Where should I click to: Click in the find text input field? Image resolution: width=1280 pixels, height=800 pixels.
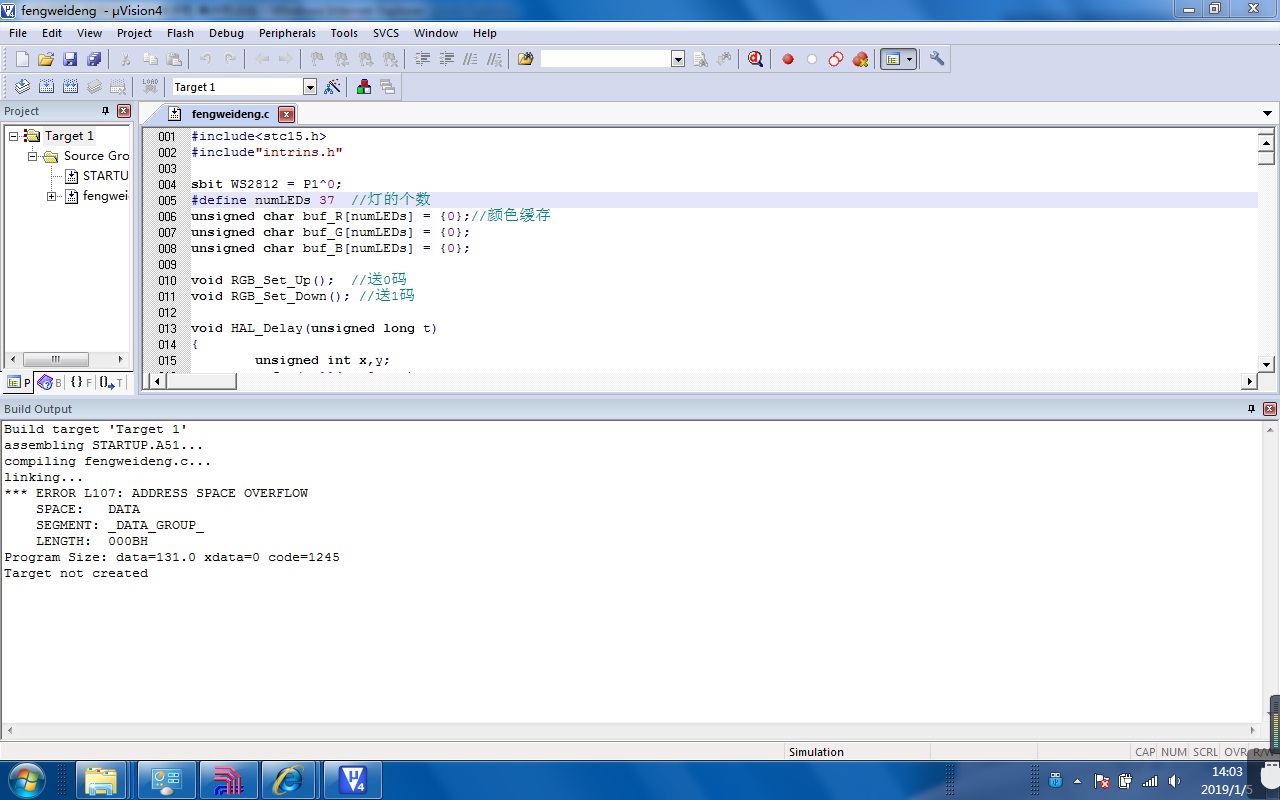[606, 59]
